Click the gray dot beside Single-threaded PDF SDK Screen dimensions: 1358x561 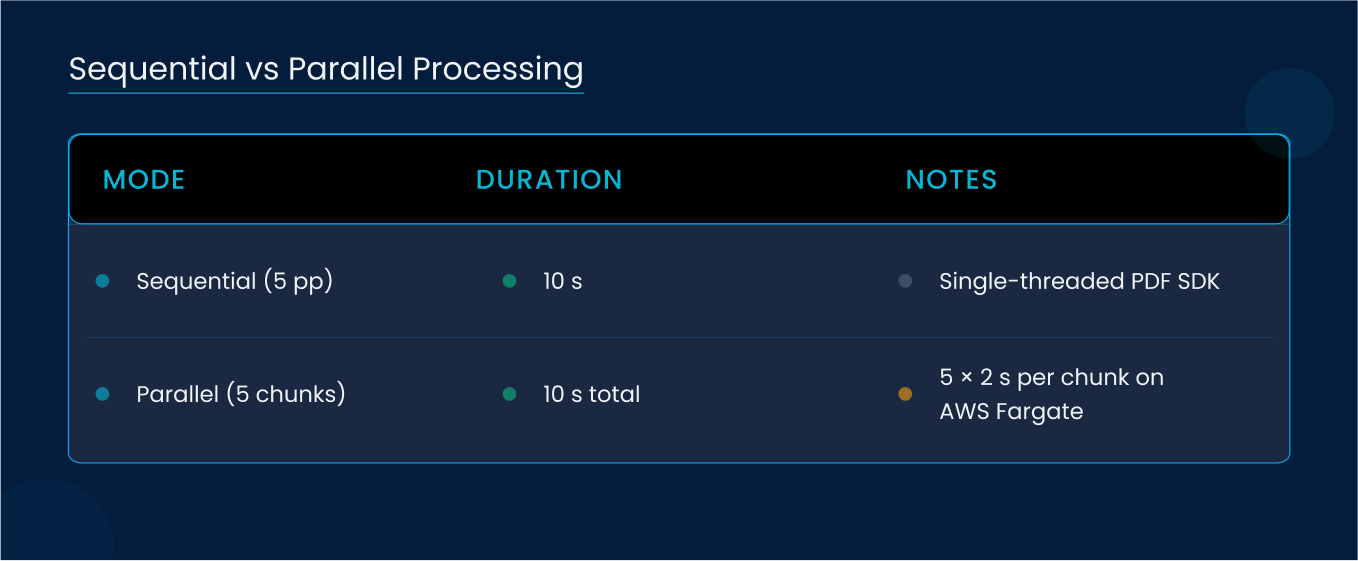click(905, 282)
